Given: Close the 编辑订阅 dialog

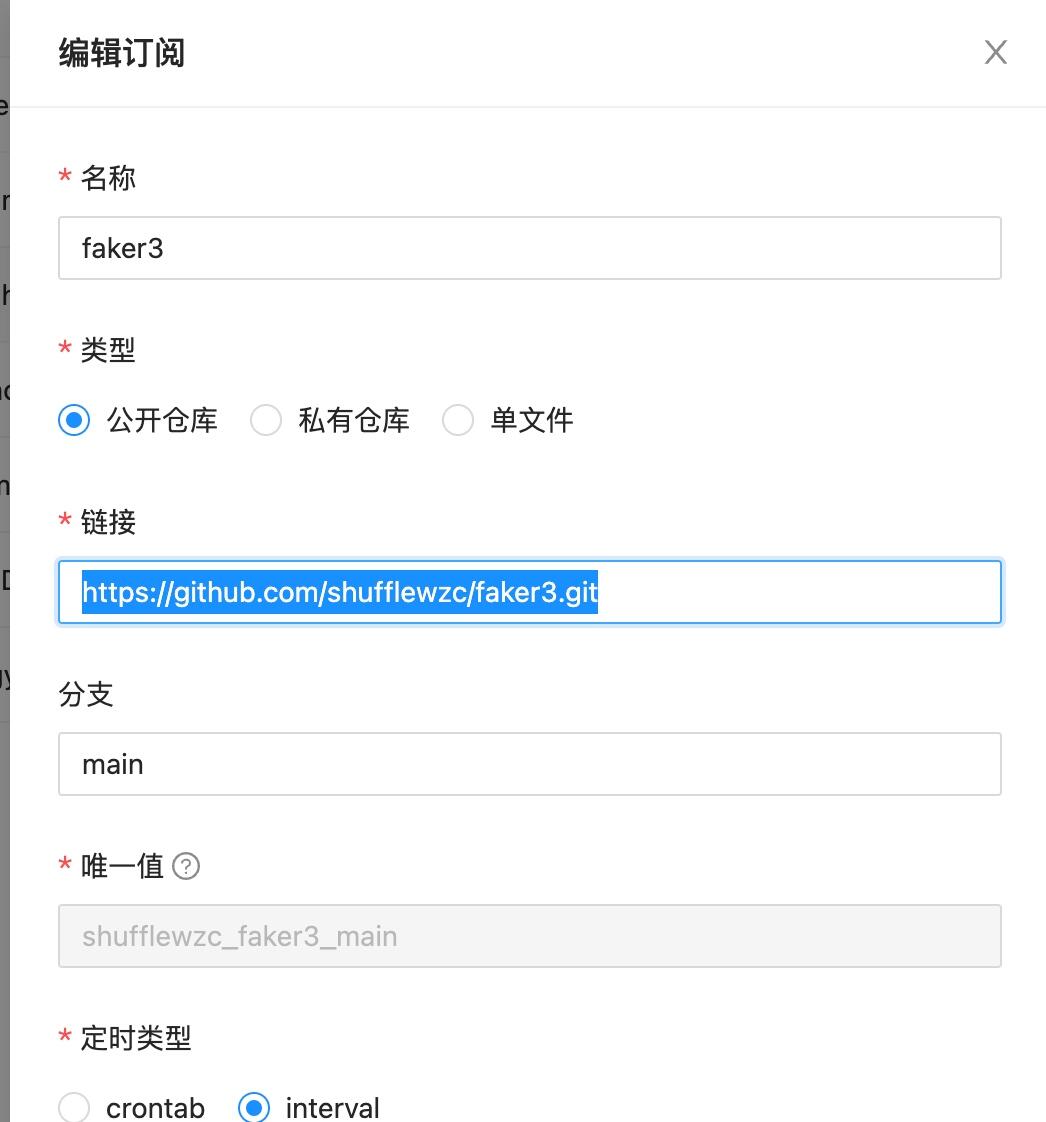Looking at the screenshot, I should point(996,52).
